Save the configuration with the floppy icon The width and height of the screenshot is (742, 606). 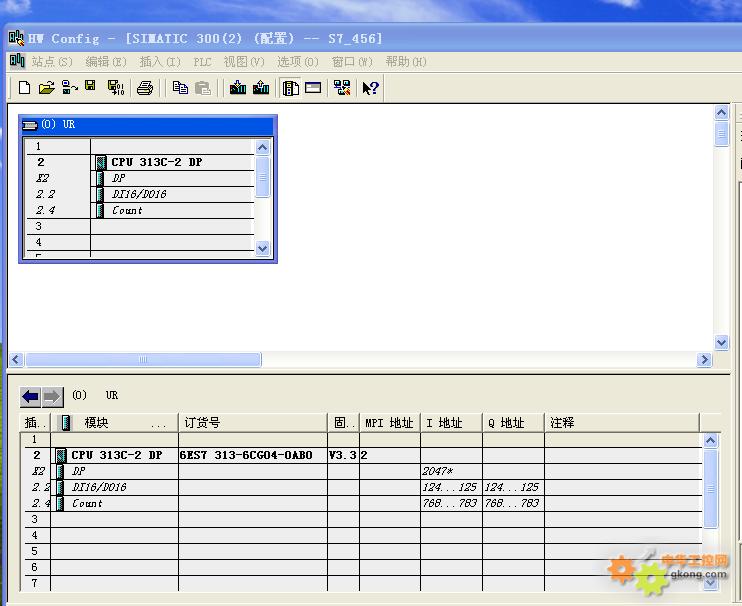(x=90, y=86)
